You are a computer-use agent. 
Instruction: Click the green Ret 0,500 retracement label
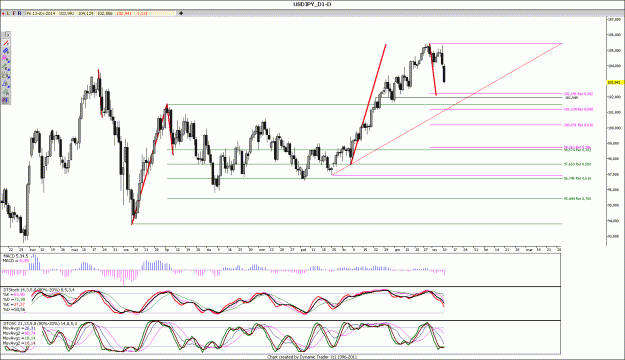coord(577,164)
